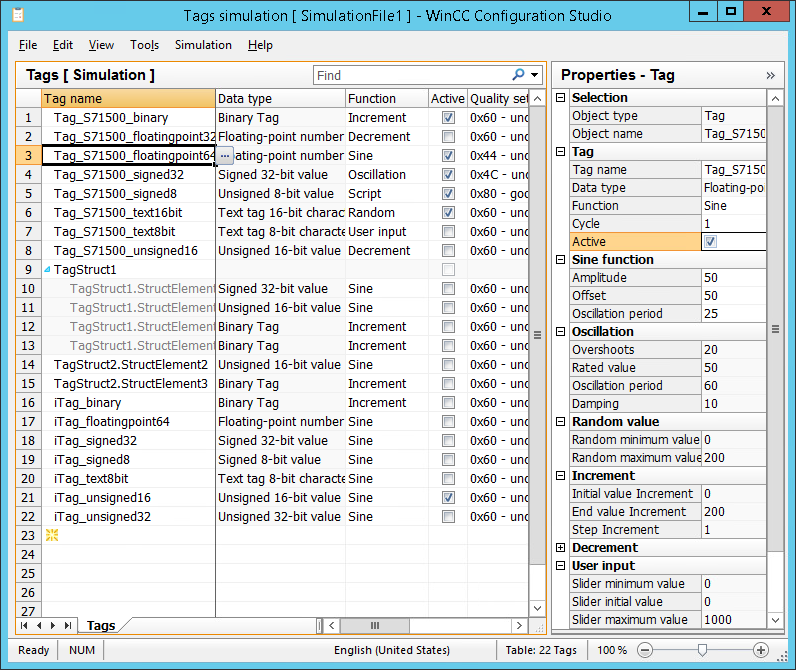Toggle Active checkbox in Properties panel
Viewport: 796px width, 670px height.
pyautogui.click(x=710, y=242)
